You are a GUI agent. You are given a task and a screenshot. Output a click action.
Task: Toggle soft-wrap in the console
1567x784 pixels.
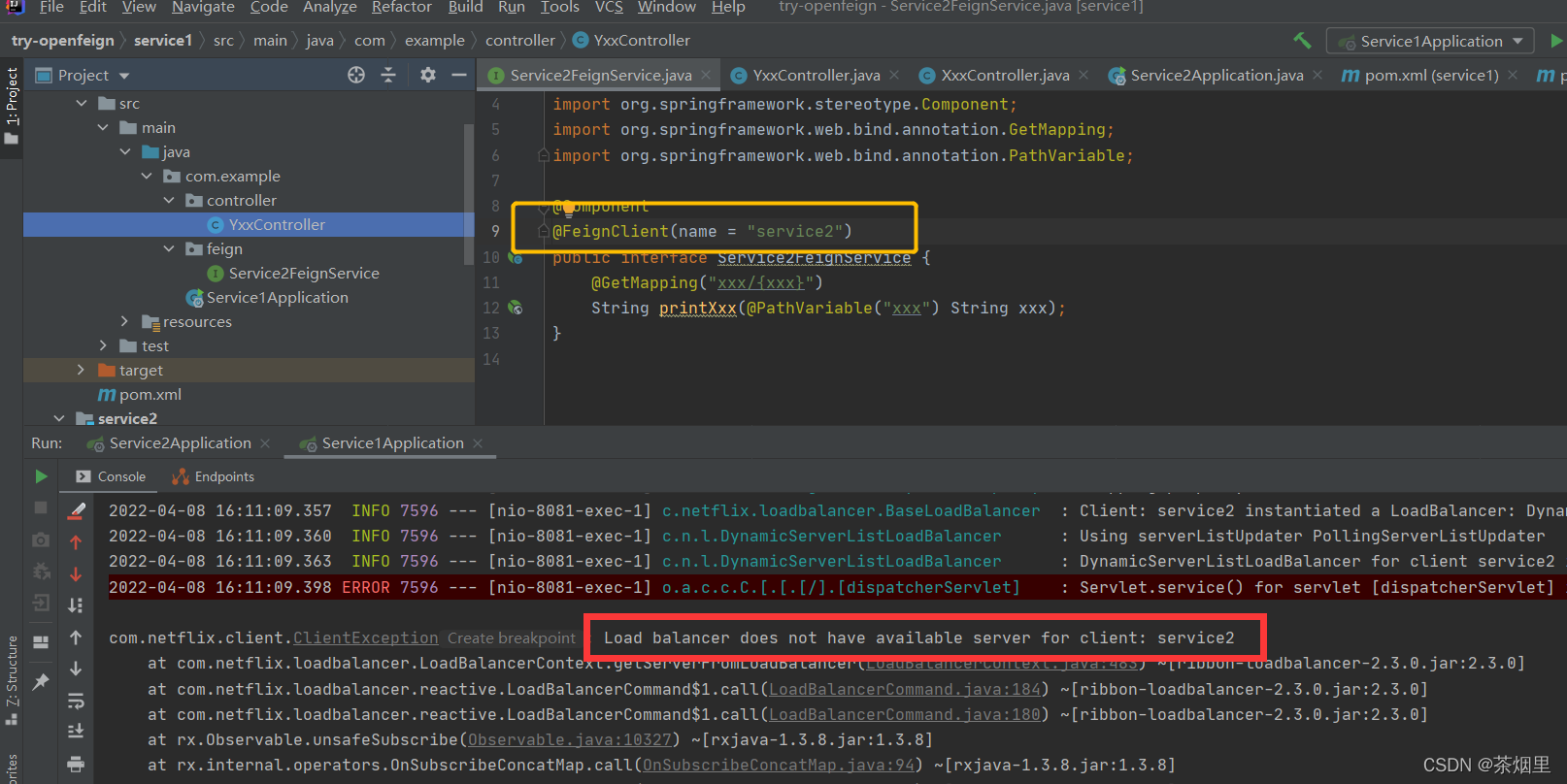tap(76, 701)
